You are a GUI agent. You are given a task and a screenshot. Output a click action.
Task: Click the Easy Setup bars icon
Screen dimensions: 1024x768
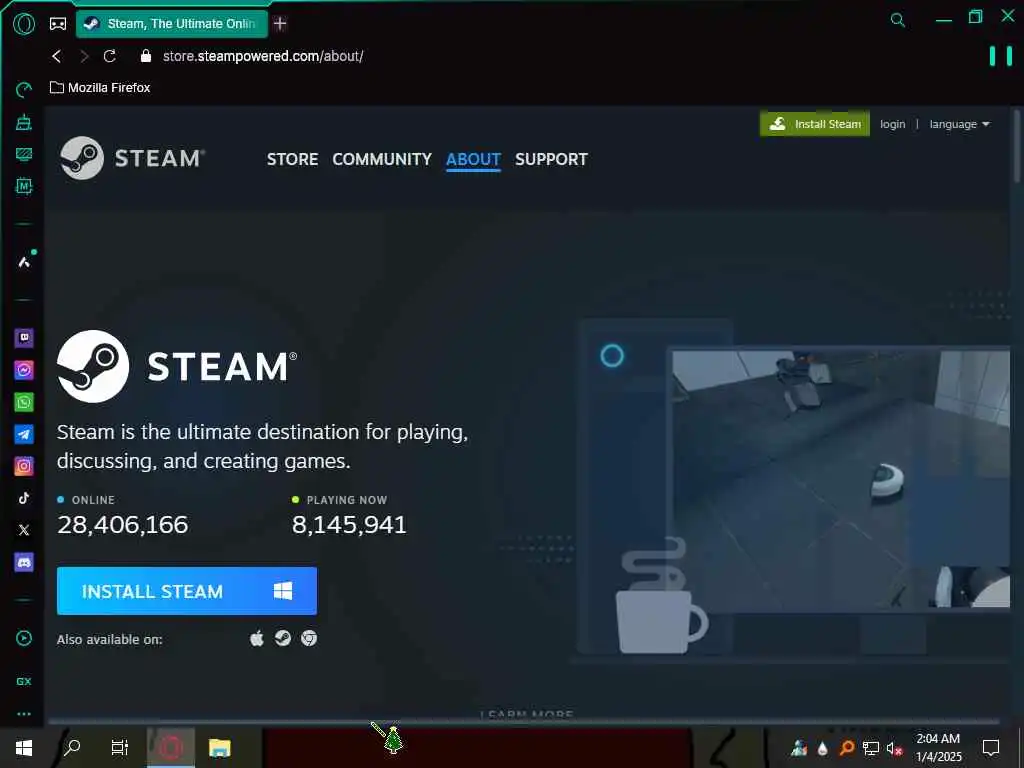1000,56
